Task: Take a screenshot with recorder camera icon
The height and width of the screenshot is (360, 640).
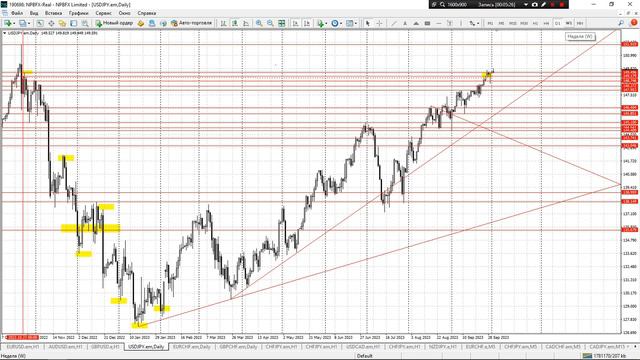Action: 534,4
